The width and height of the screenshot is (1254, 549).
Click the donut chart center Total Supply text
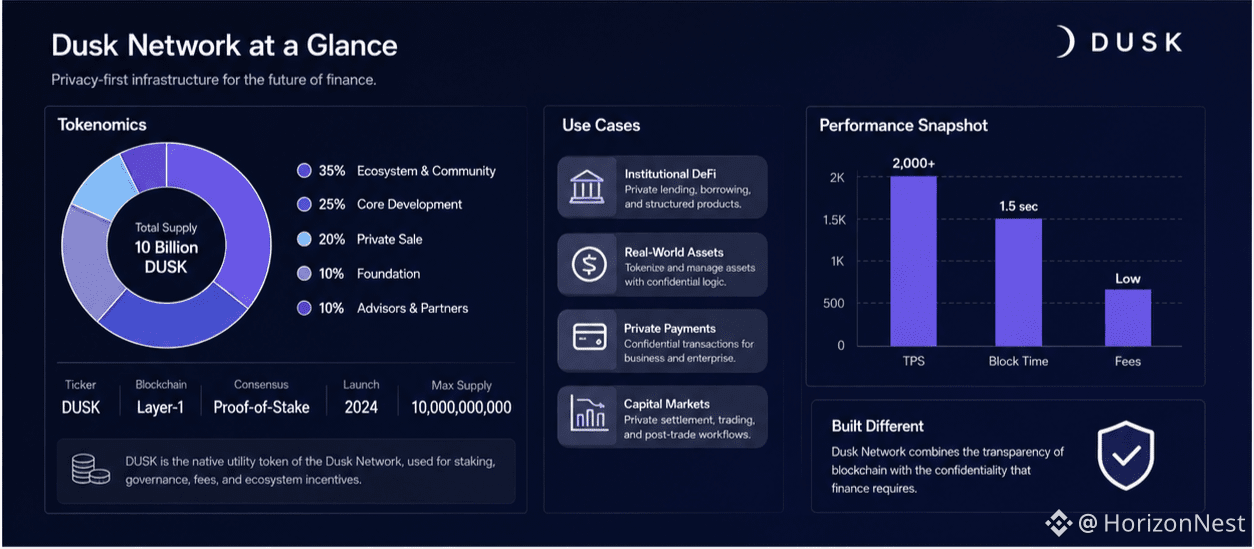[167, 247]
